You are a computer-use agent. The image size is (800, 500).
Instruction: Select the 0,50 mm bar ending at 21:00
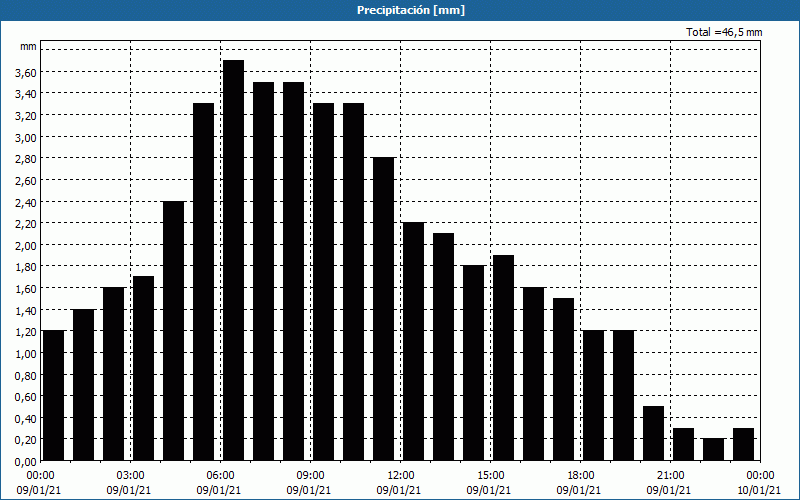tap(654, 434)
